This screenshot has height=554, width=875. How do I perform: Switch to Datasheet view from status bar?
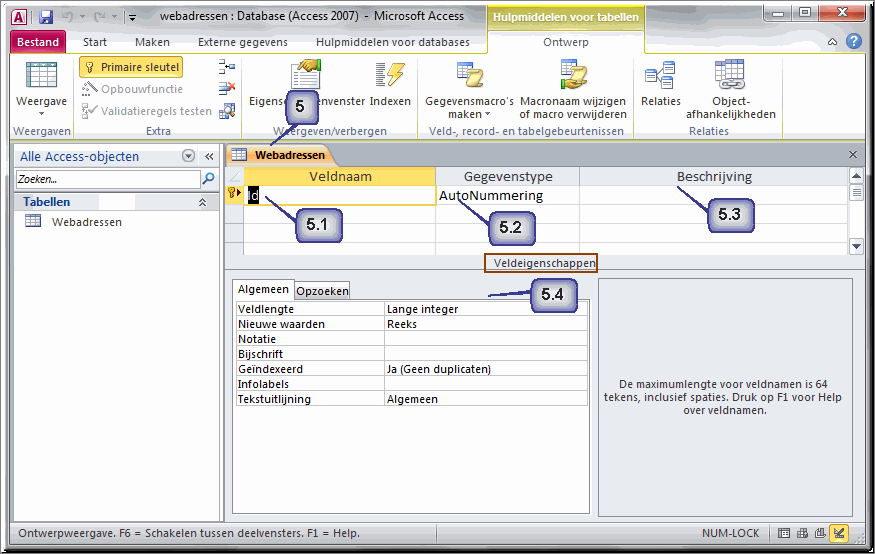[784, 533]
